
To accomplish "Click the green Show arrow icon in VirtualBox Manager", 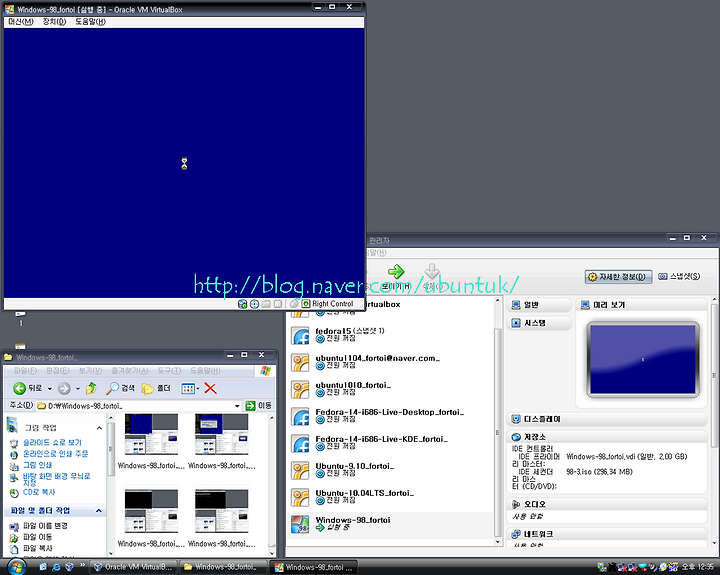I will [x=396, y=271].
